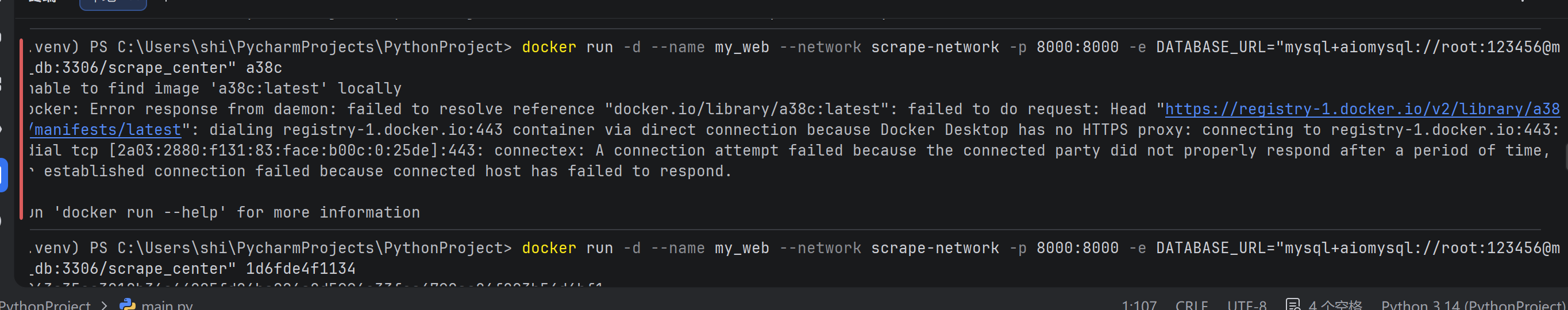Click the indent icon in status bar

[1293, 304]
